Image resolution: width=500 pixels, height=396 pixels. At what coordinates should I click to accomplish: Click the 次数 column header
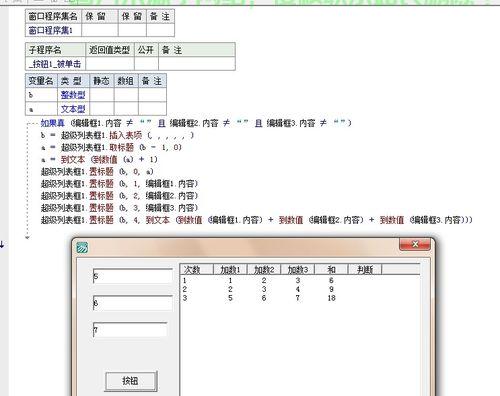click(x=197, y=269)
